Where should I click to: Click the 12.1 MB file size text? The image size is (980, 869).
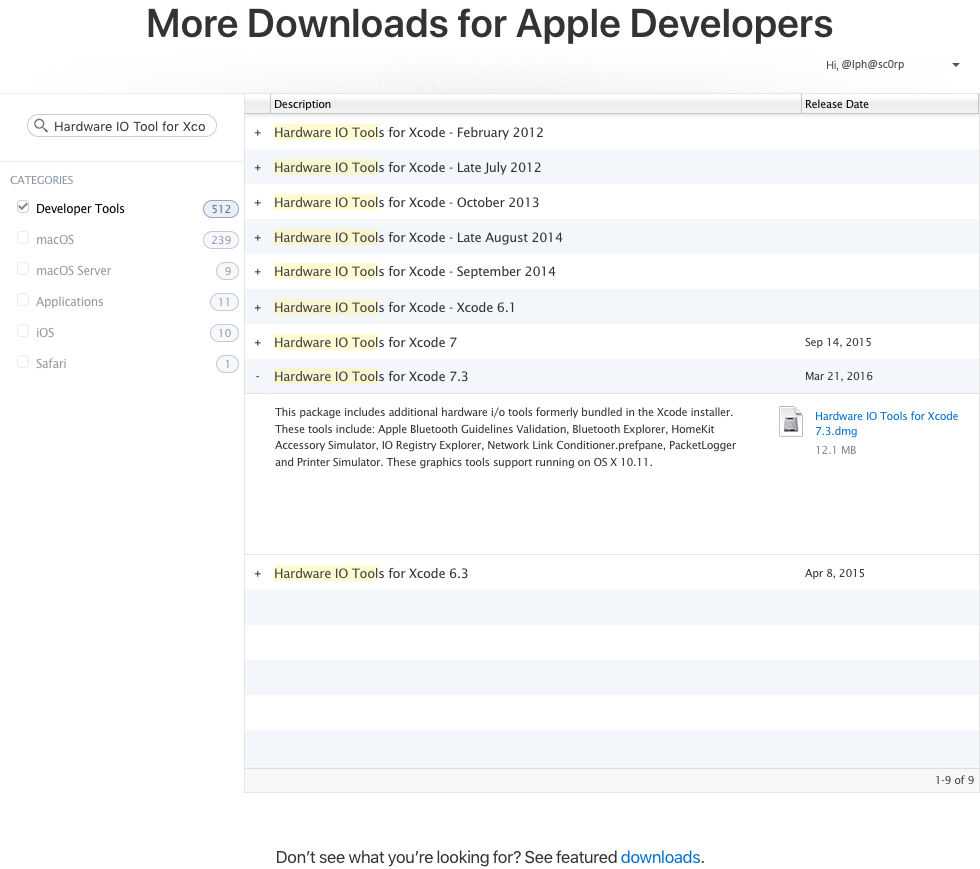[x=836, y=450]
